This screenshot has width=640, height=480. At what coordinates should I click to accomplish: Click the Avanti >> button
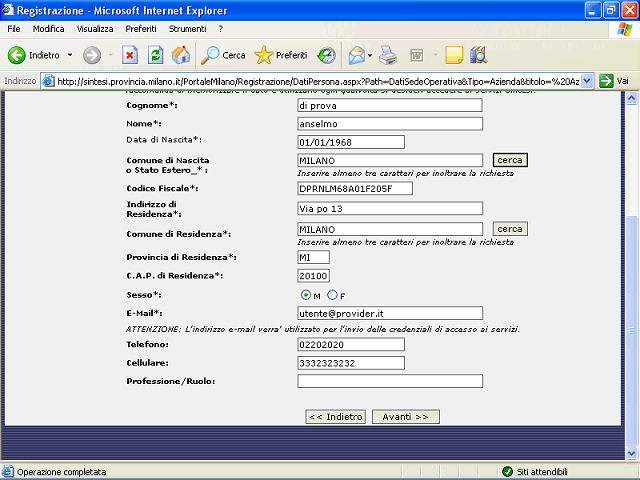coord(406,417)
